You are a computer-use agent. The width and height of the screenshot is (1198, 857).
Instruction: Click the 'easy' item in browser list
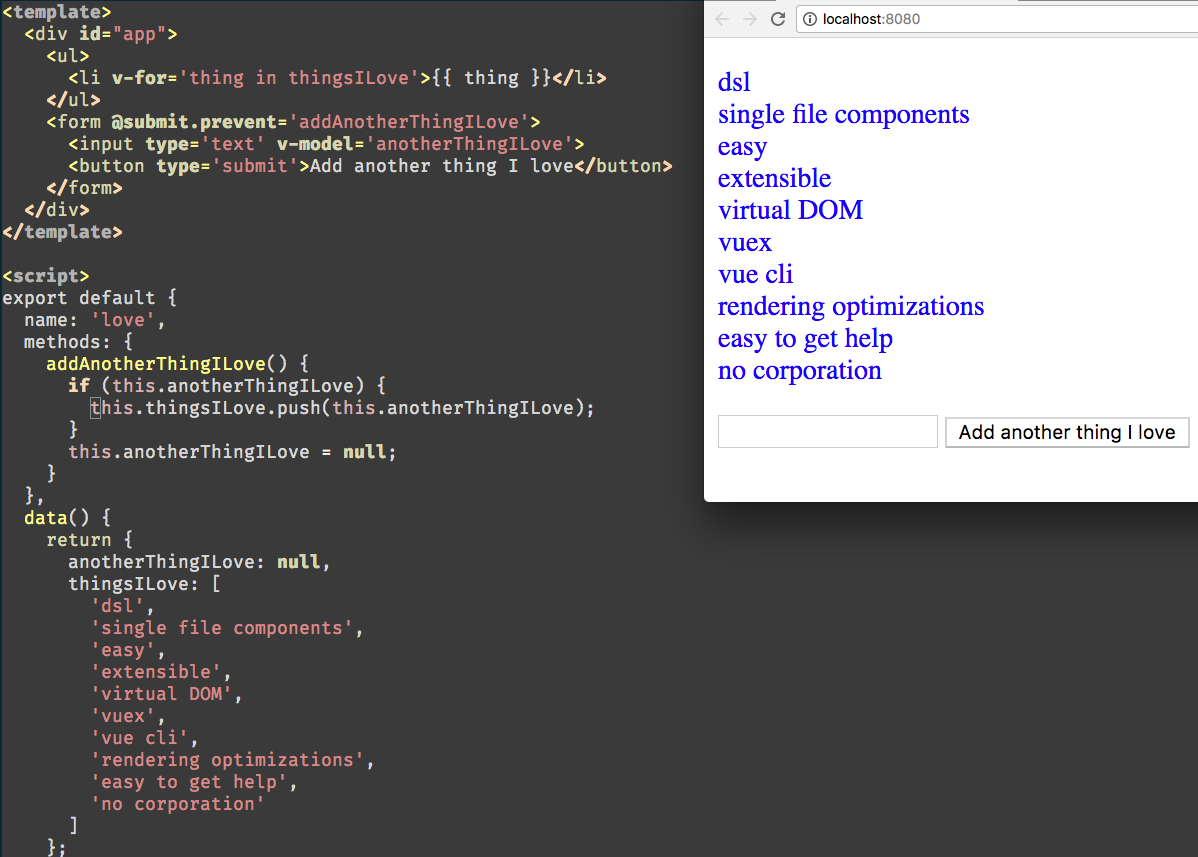742,146
